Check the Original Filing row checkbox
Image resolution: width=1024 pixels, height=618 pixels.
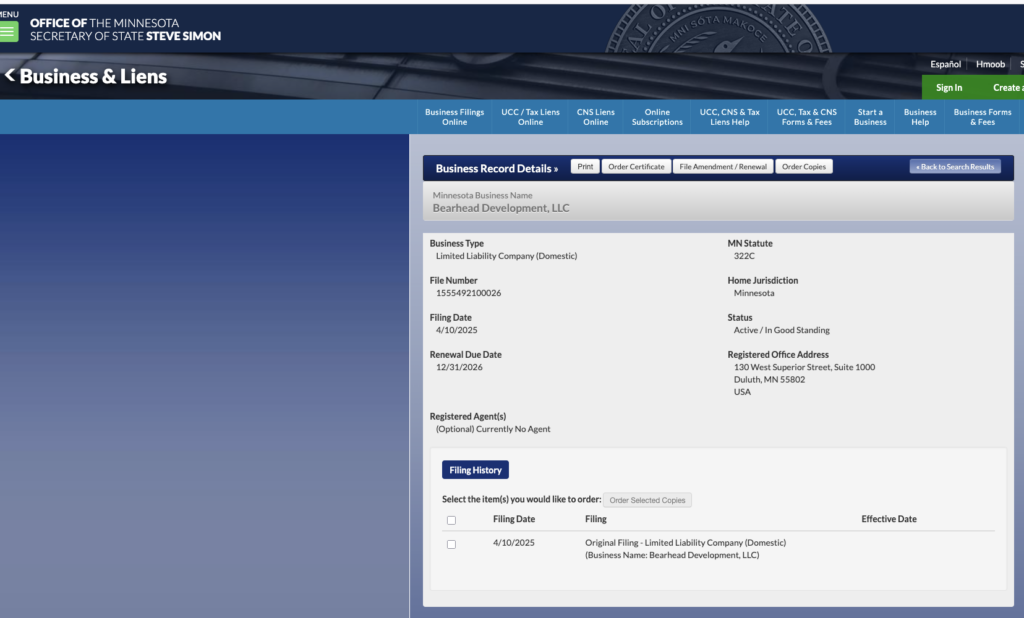tap(451, 544)
